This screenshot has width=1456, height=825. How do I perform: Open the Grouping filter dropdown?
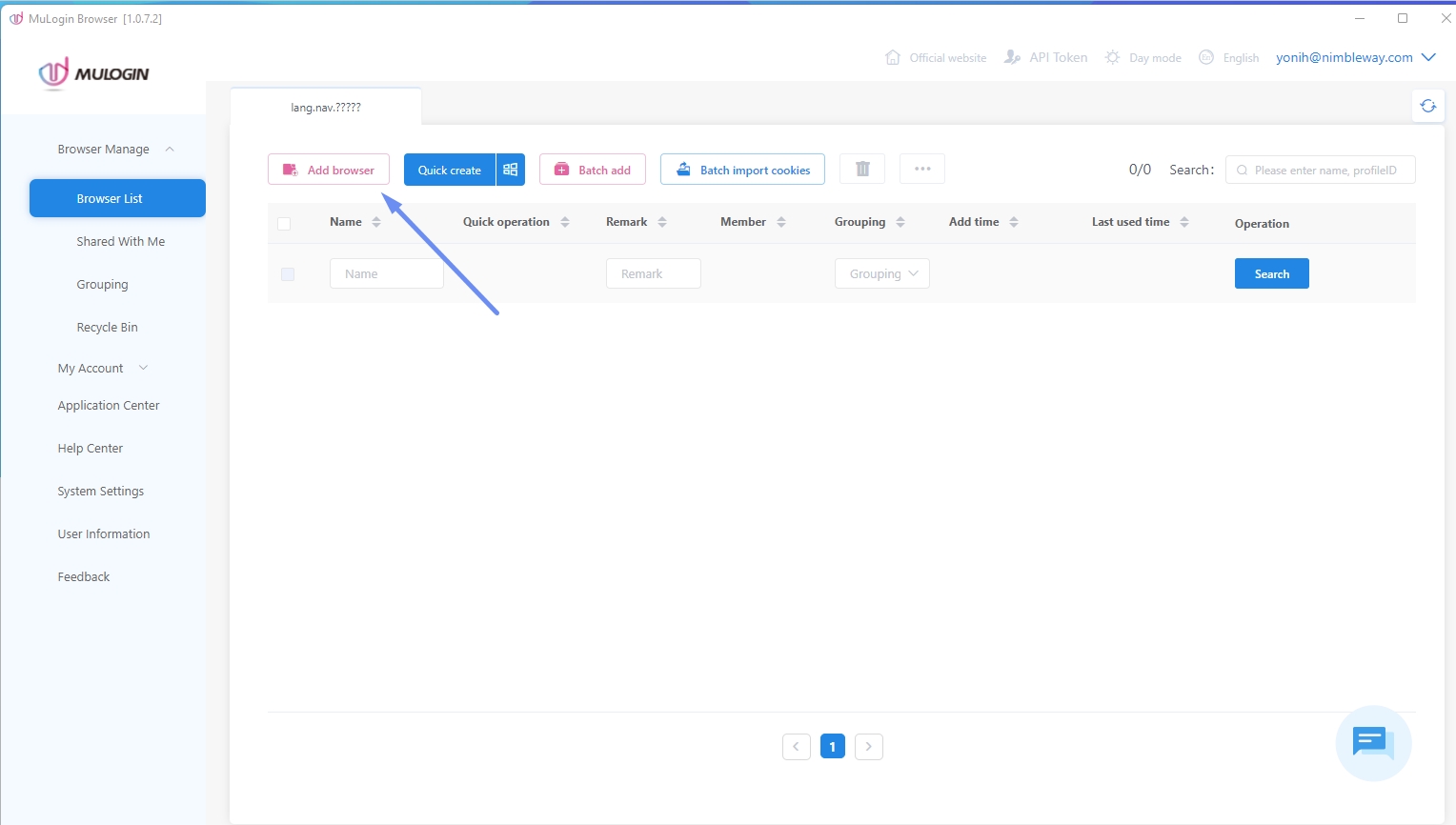point(882,273)
